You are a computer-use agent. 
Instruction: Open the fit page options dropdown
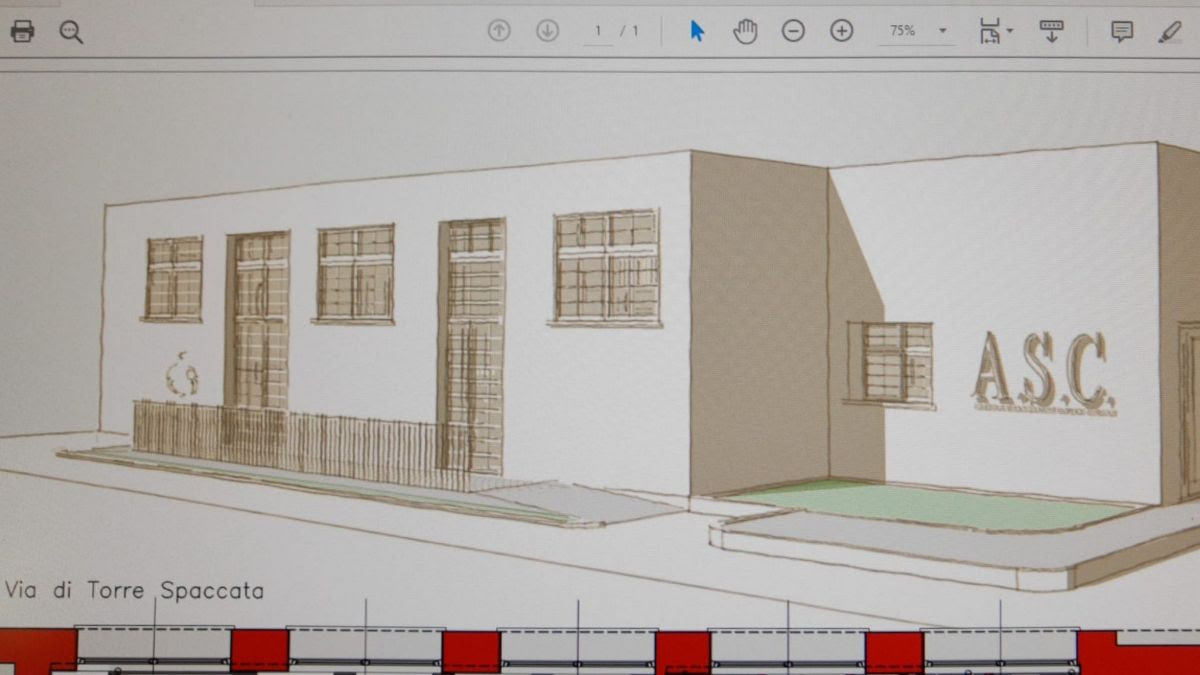click(995, 31)
